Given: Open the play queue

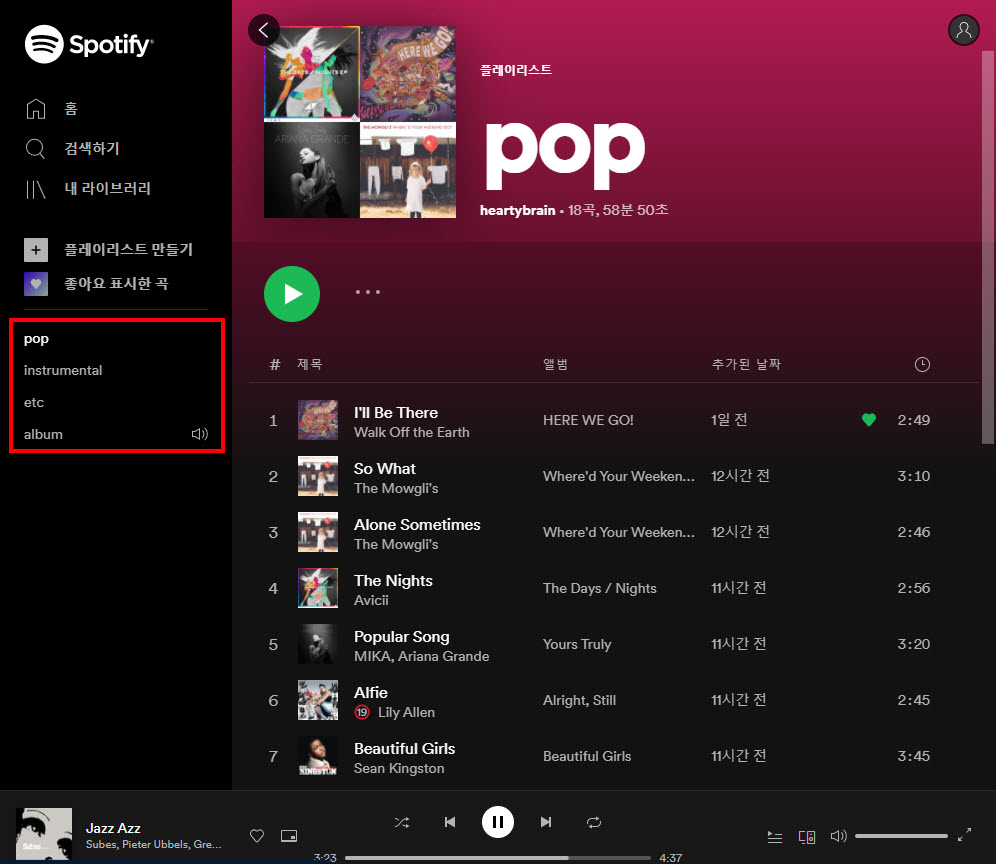Looking at the screenshot, I should coord(774,837).
